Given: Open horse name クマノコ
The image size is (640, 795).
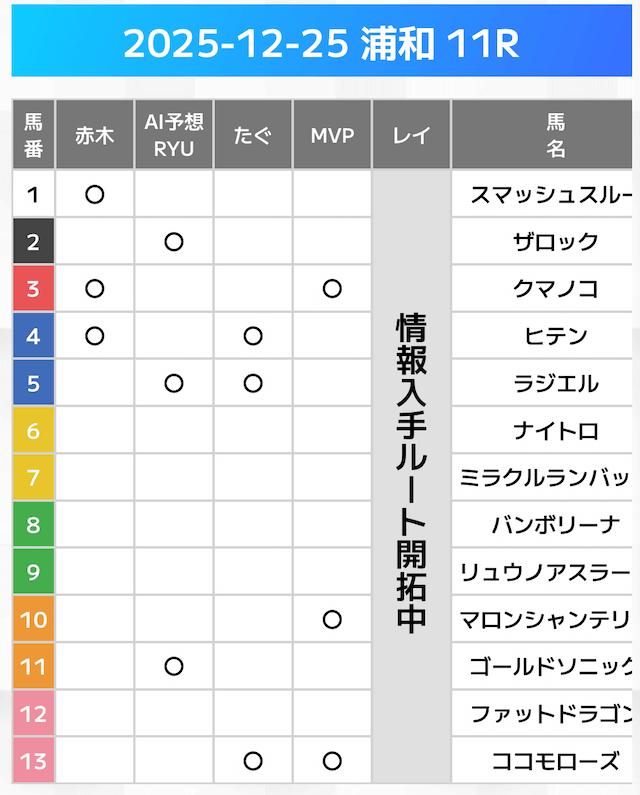Looking at the screenshot, I should 555,289.
